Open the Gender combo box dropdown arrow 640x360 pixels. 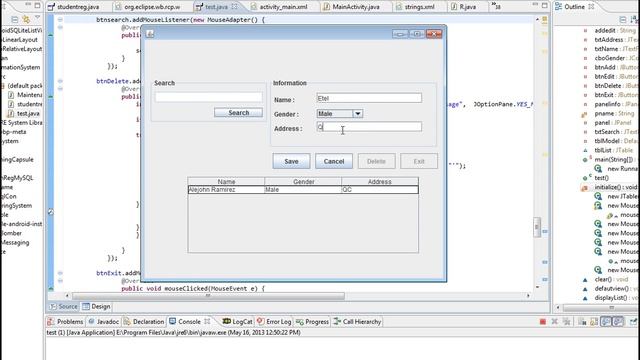tap(358, 114)
